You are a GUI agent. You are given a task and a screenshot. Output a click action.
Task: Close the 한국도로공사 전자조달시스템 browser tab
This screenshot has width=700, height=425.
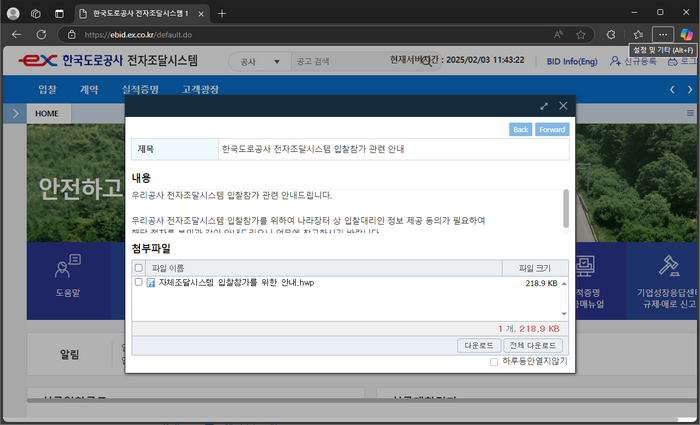[x=201, y=14]
